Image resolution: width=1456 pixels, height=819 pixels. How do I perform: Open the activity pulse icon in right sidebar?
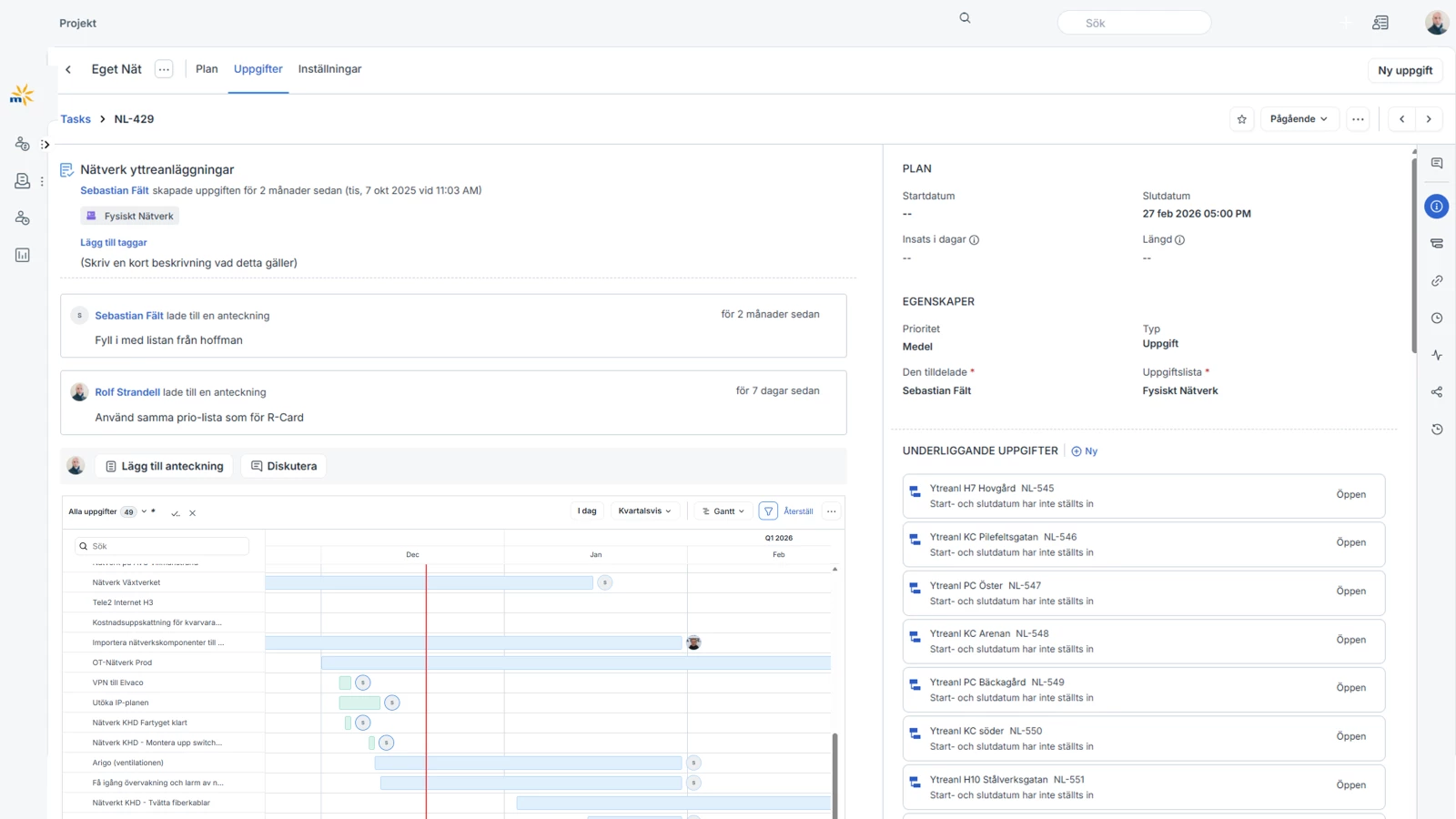tap(1437, 356)
